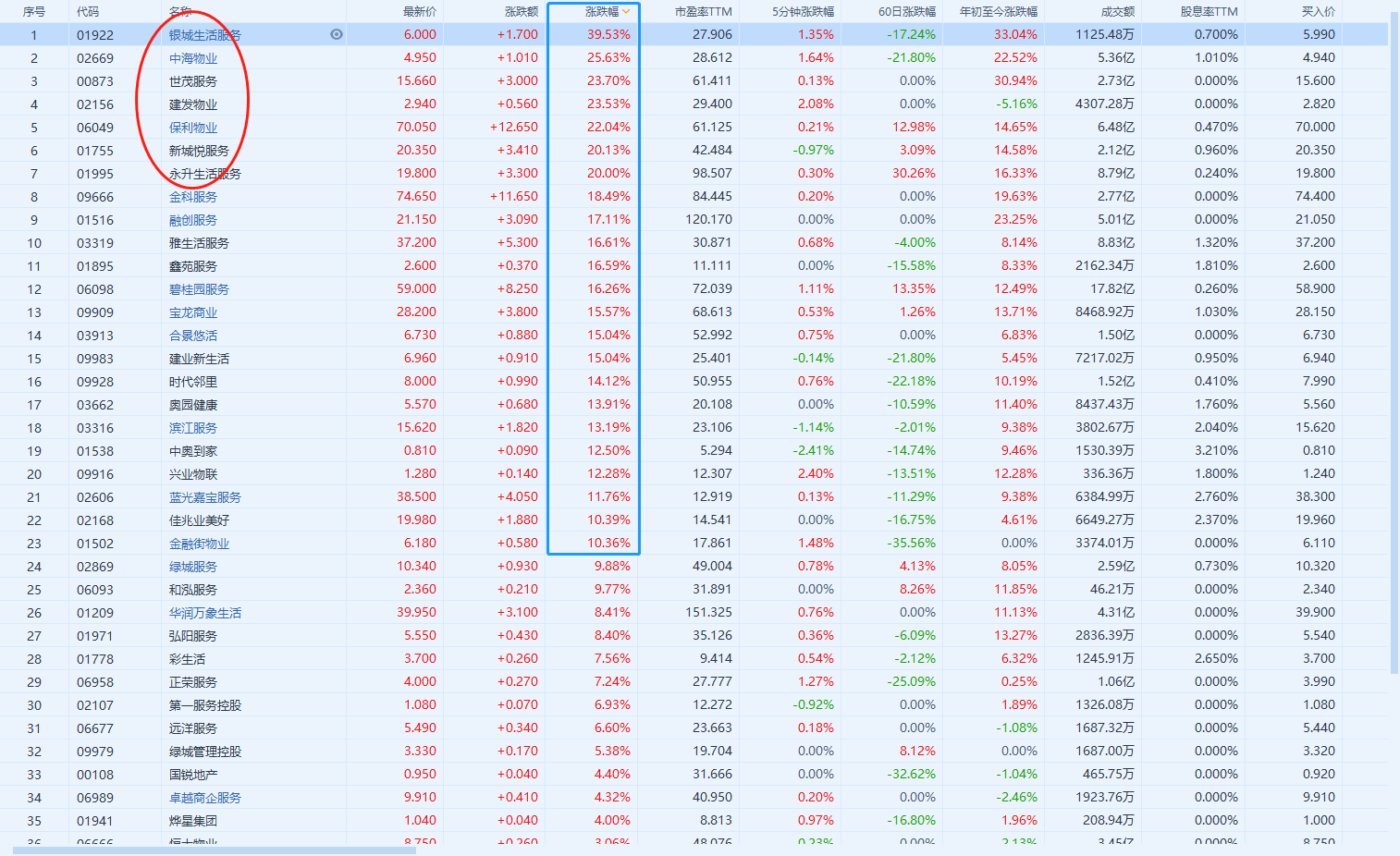Click the 成交额 column header

point(1118,12)
